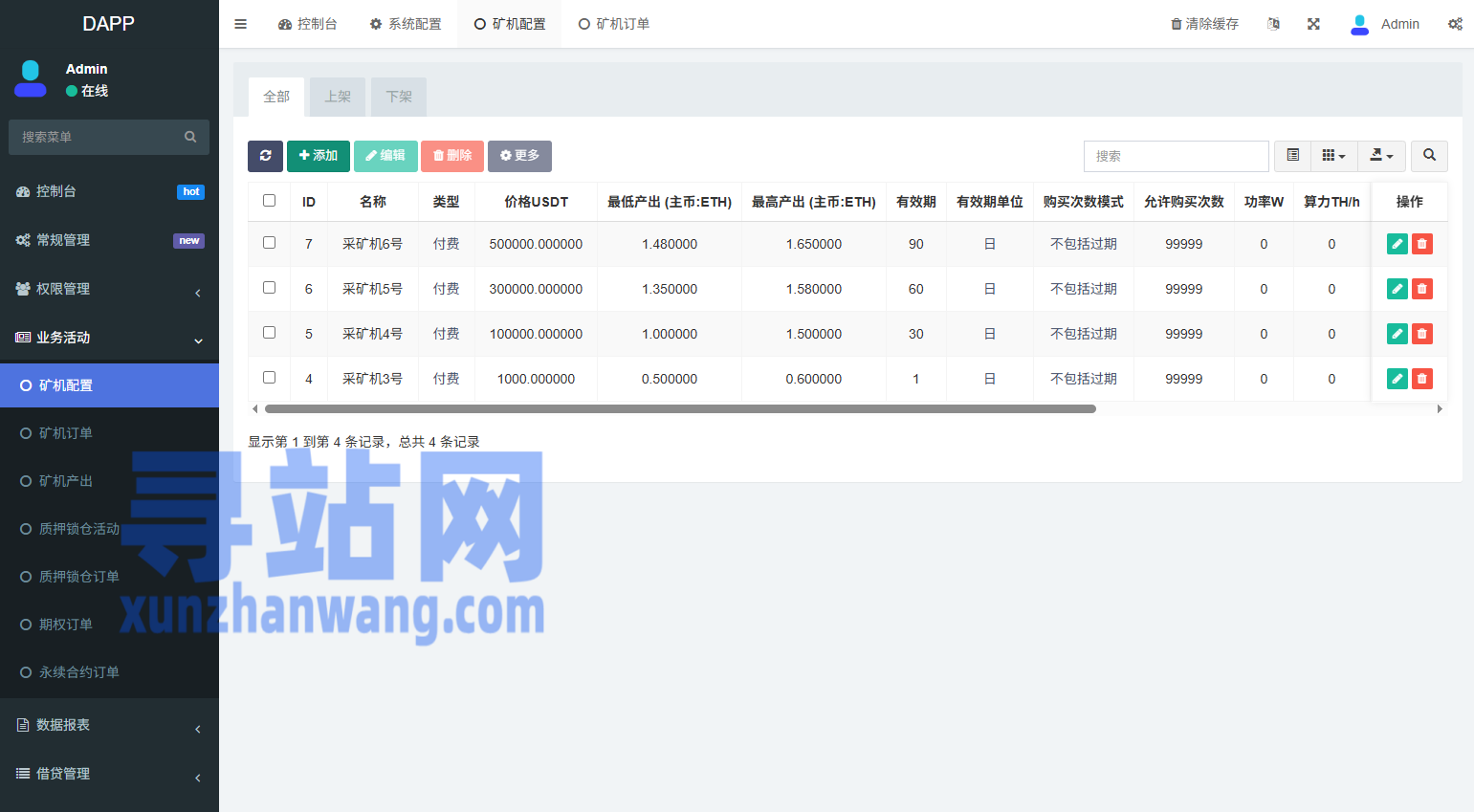The width and height of the screenshot is (1474, 812).
Task: Toggle the select-all checkbox in table header
Action: coord(270,201)
